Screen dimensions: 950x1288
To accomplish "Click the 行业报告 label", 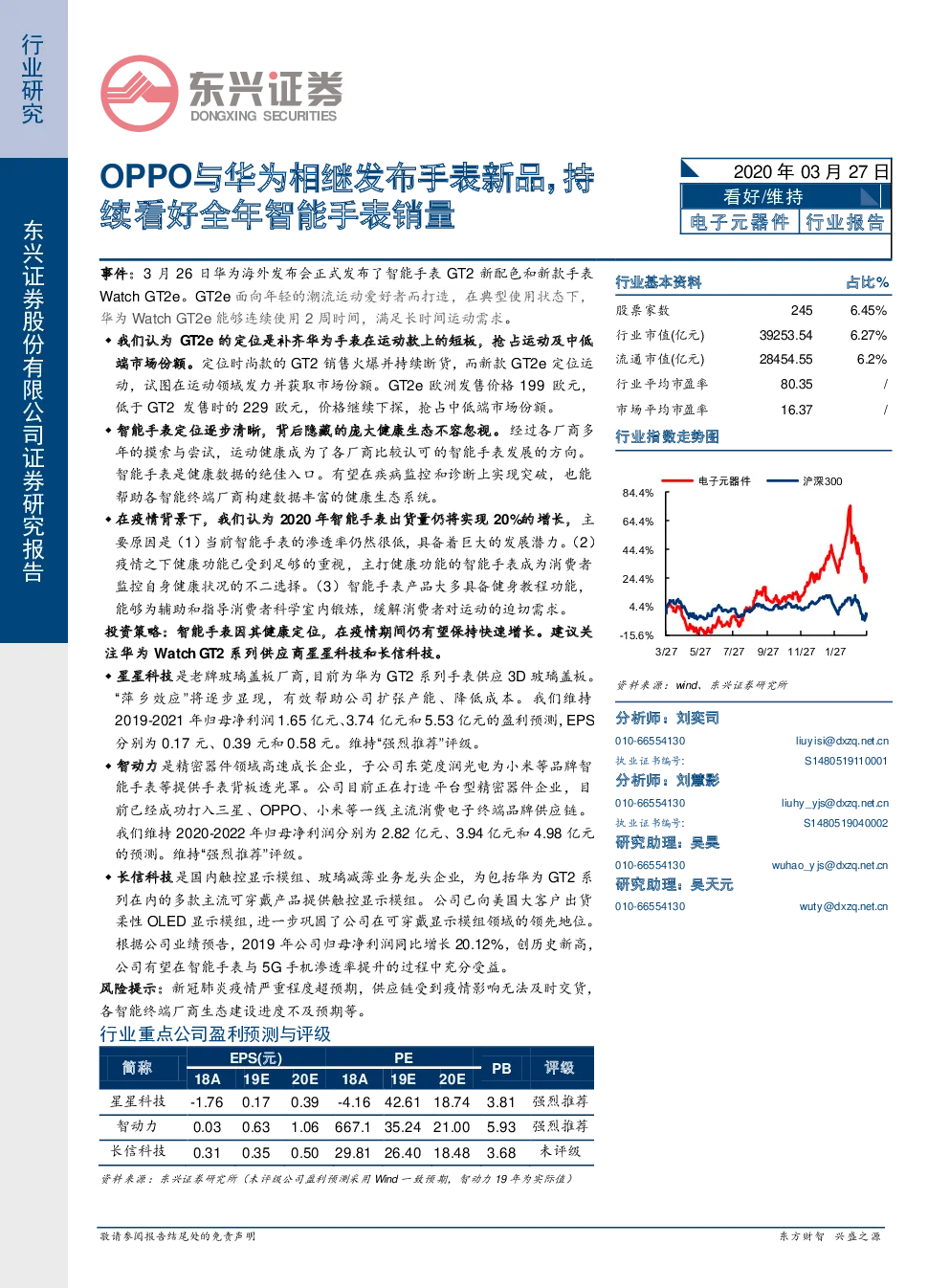I will [x=845, y=222].
